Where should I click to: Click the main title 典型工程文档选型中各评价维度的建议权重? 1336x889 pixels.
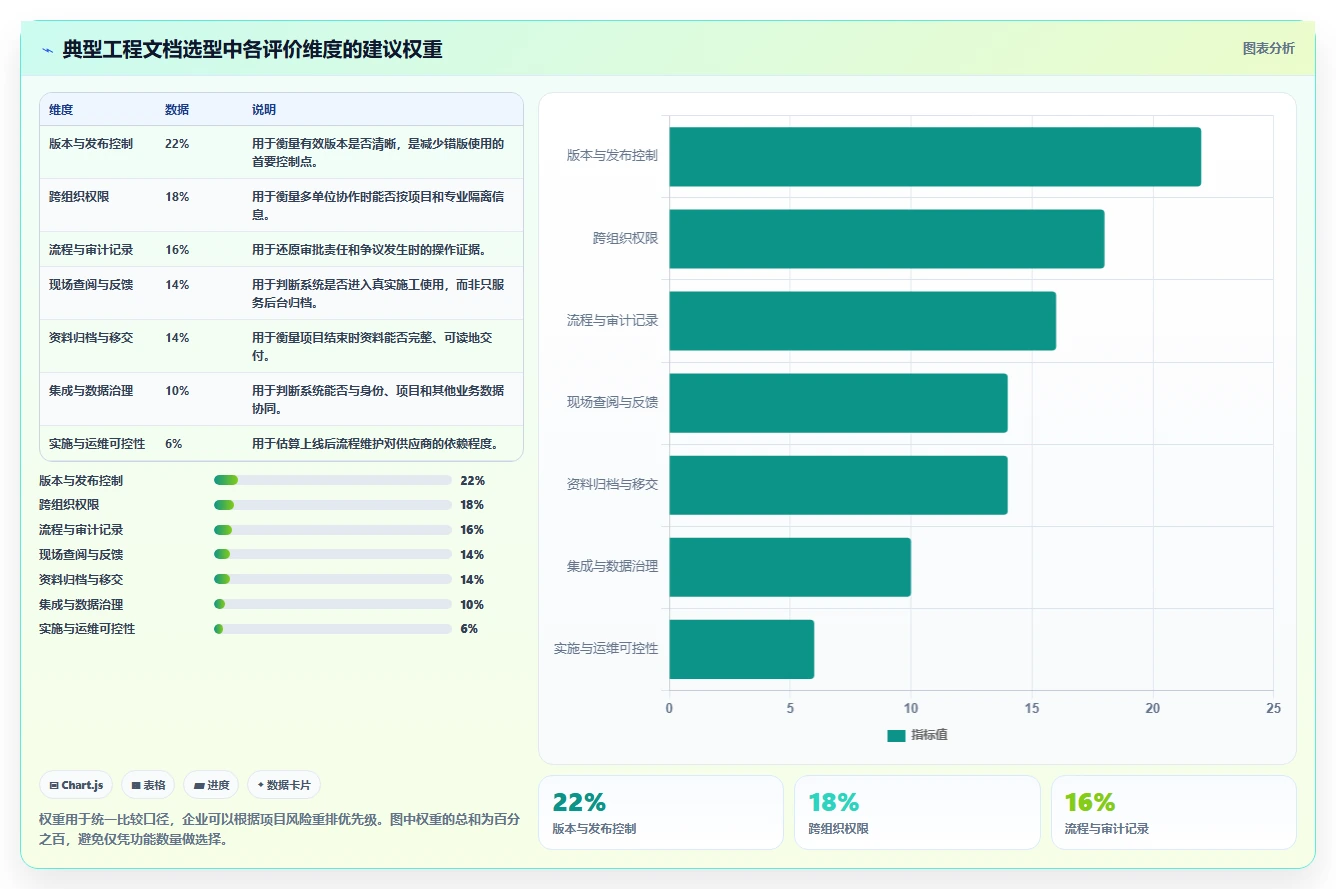(x=252, y=50)
